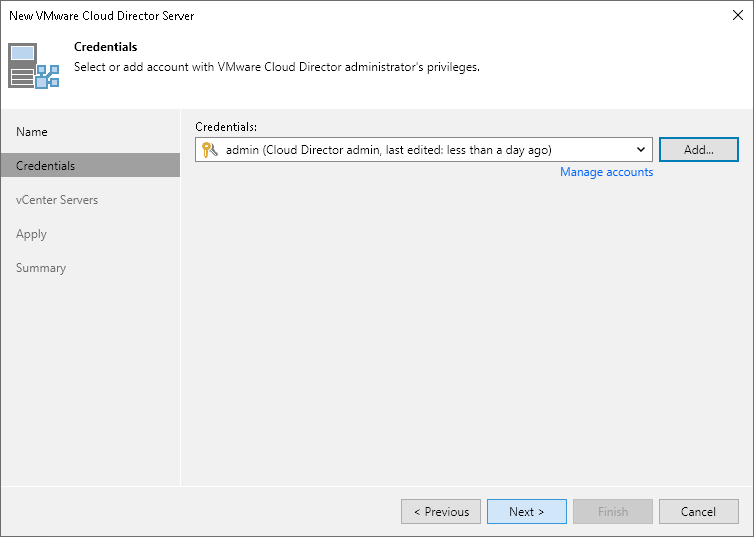Open the Manage accounts link
The height and width of the screenshot is (537, 754).
click(x=606, y=172)
